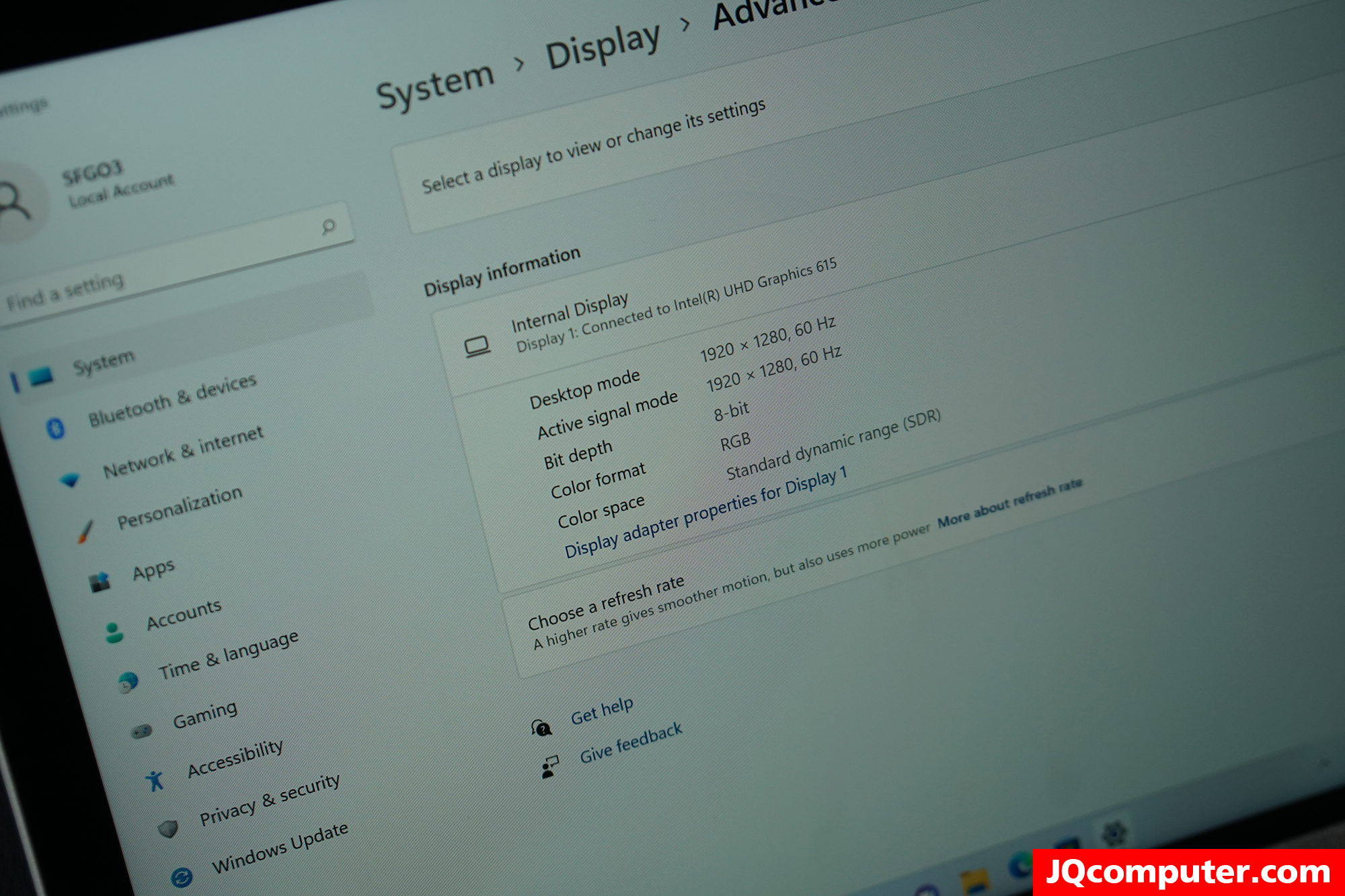Click the Give feedback person icon
The width and height of the screenshot is (1345, 896).
coord(550,767)
